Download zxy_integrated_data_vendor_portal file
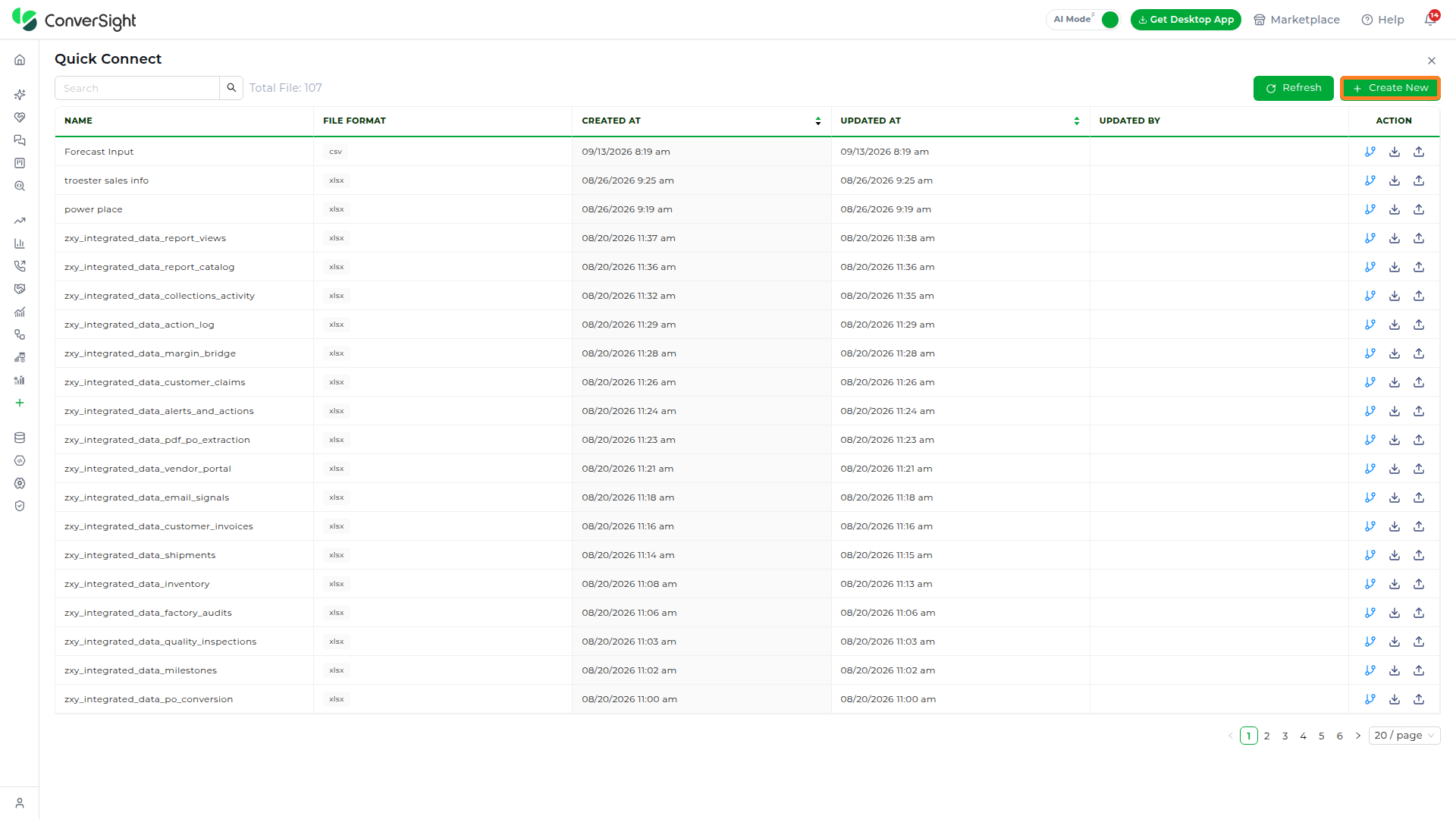Screen dimensions: 1456x819 point(1395,469)
